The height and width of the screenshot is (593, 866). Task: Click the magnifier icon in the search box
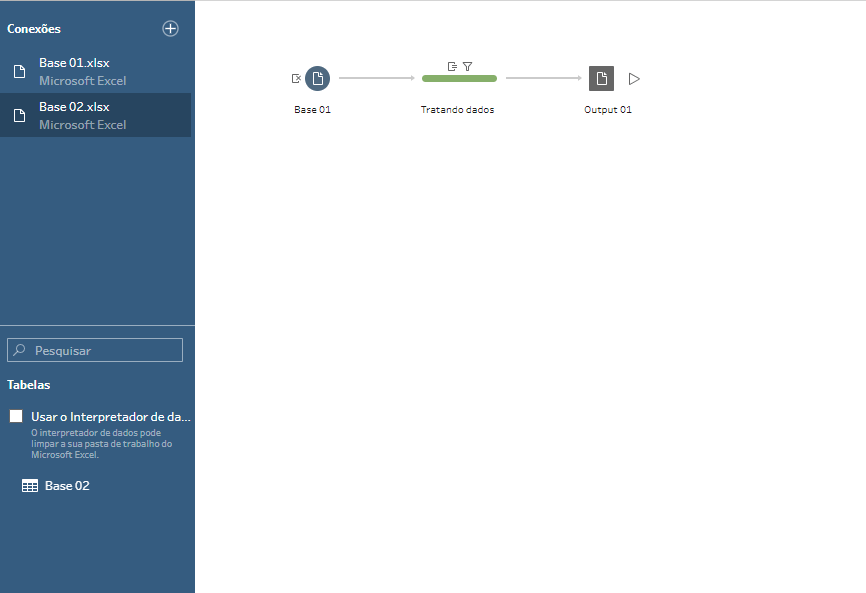[20, 350]
